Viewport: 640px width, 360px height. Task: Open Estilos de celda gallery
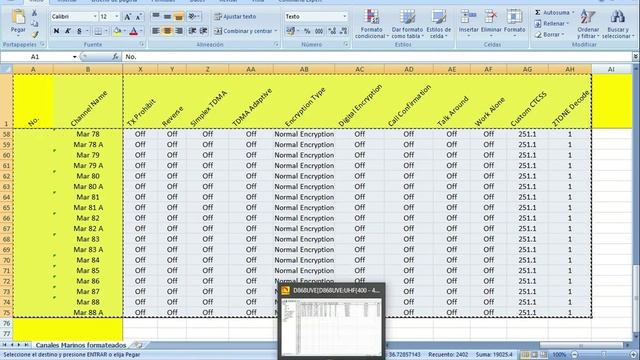point(439,24)
